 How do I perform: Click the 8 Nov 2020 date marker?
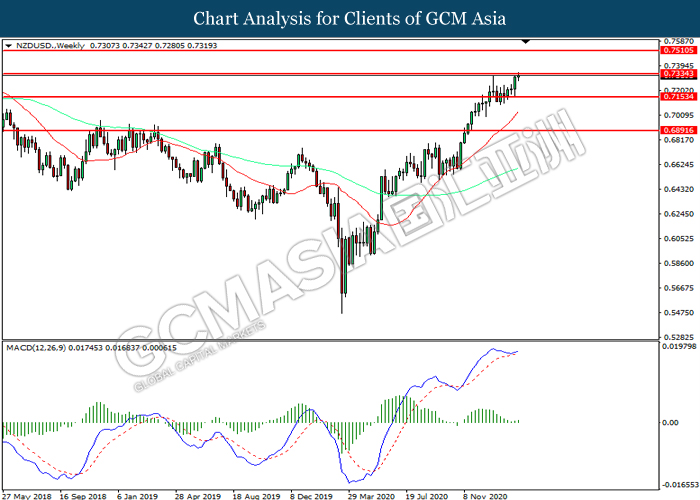pyautogui.click(x=485, y=496)
